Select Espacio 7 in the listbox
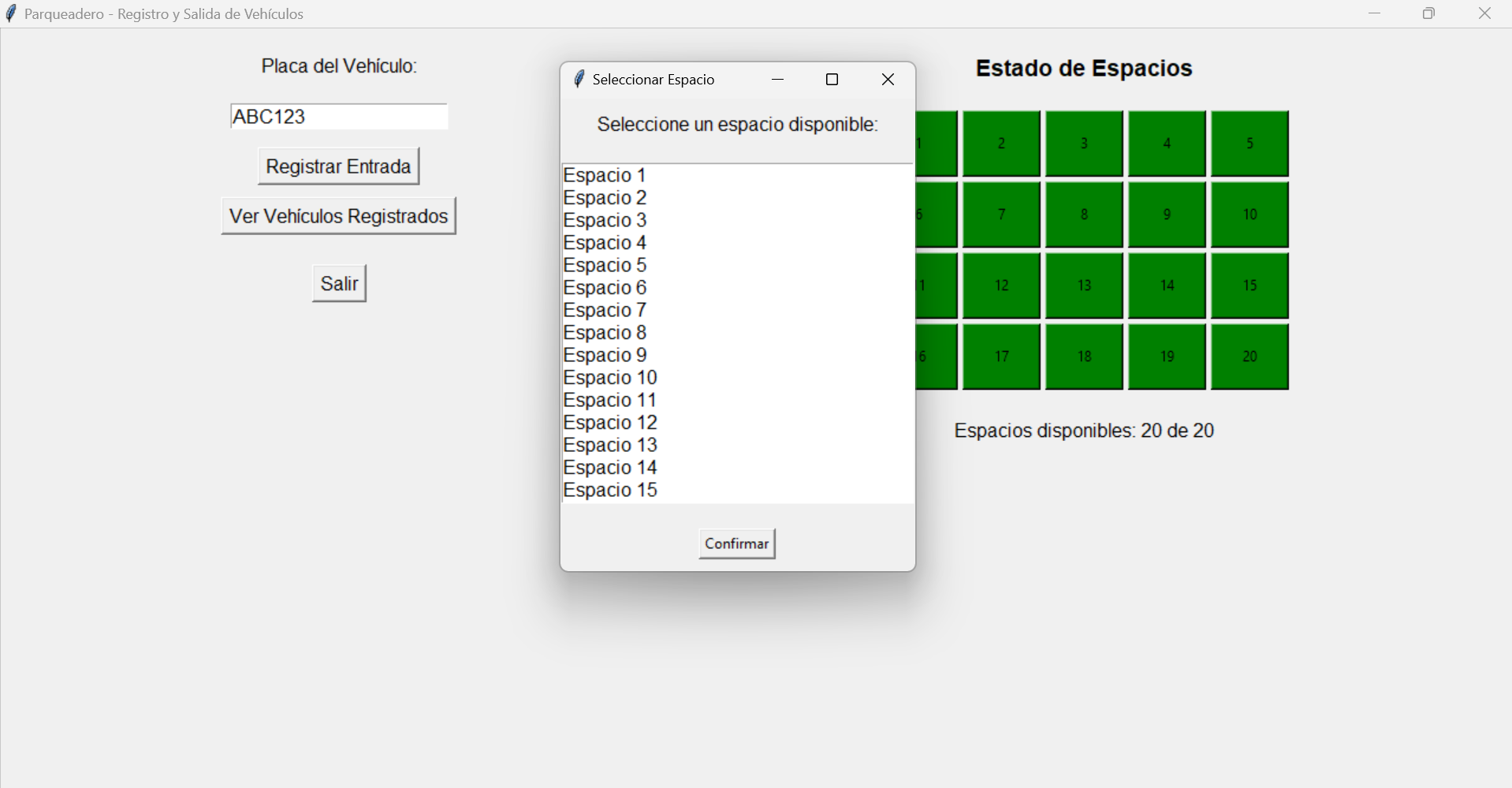The height and width of the screenshot is (788, 1512). coord(738,310)
